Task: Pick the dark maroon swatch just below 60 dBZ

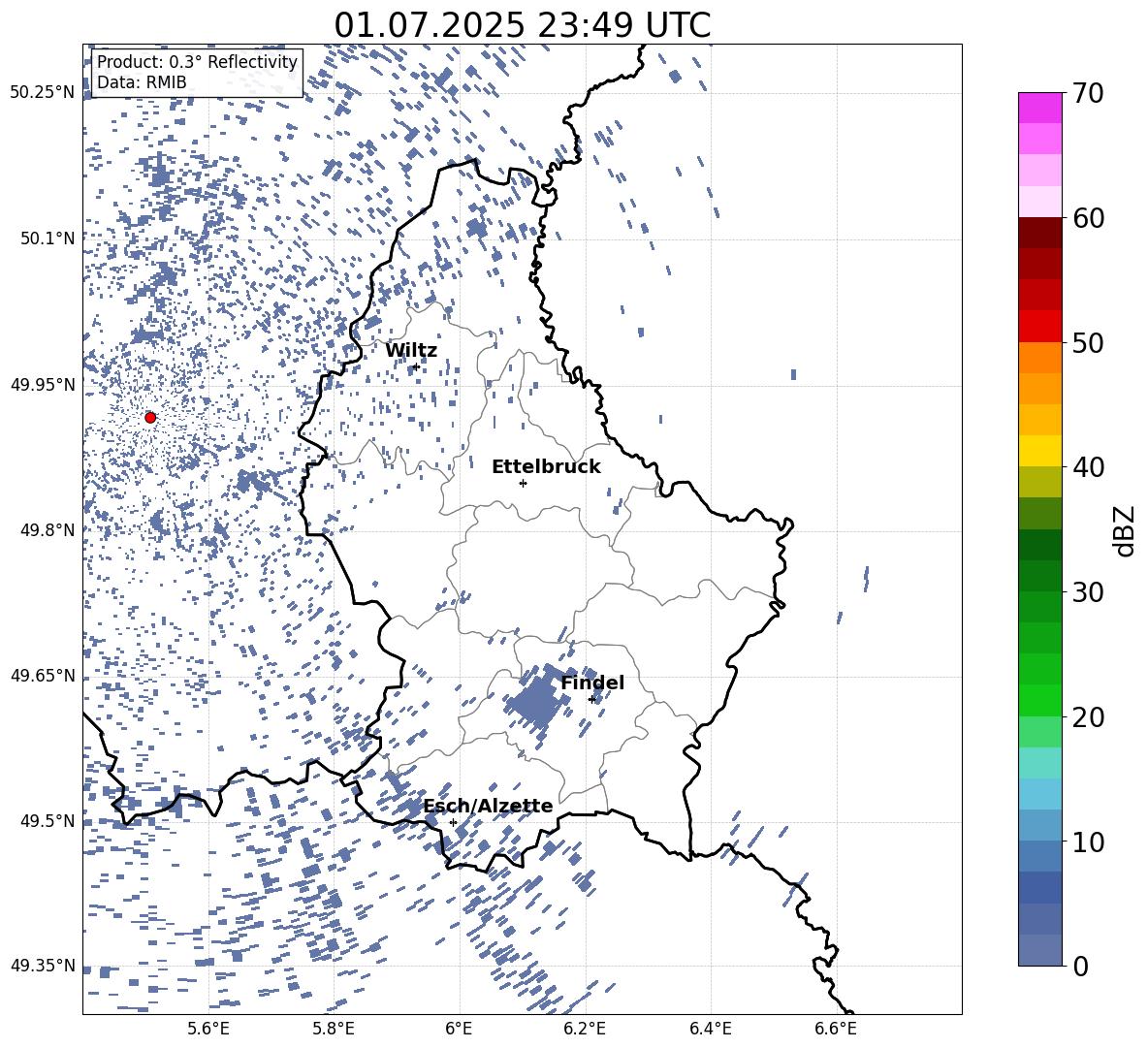Action: pos(1039,233)
